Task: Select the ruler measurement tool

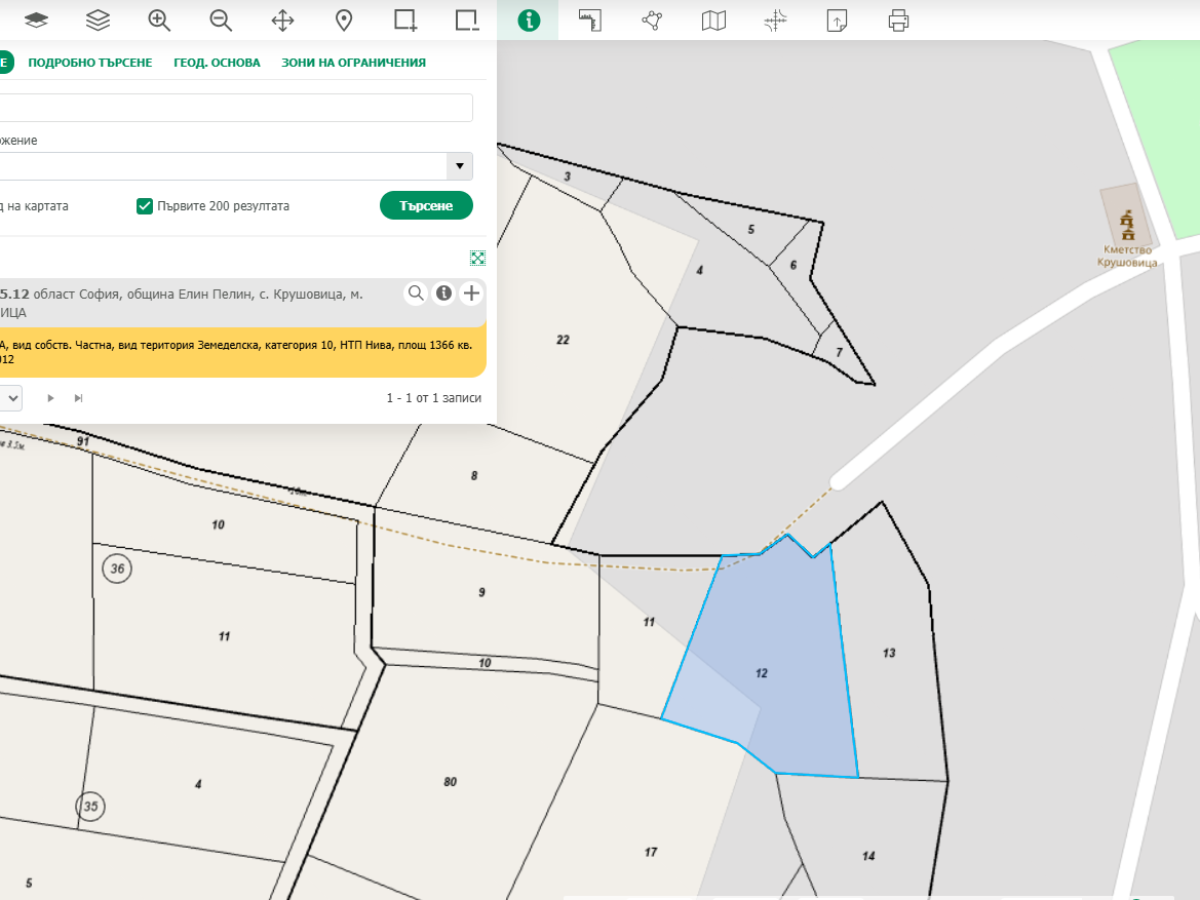Action: [x=591, y=20]
